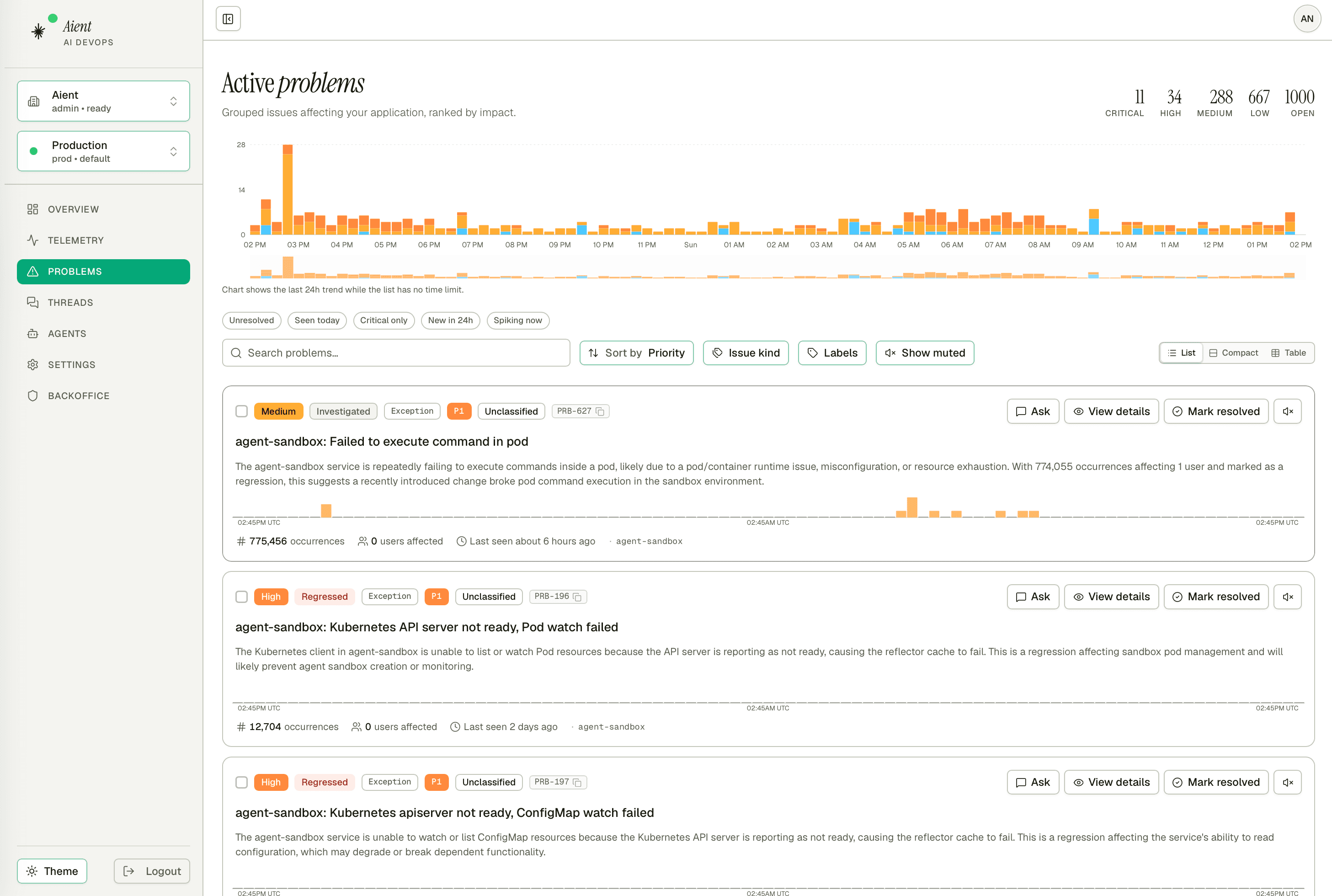
Task: Toggle the Seen today filter chip
Action: (x=317, y=320)
